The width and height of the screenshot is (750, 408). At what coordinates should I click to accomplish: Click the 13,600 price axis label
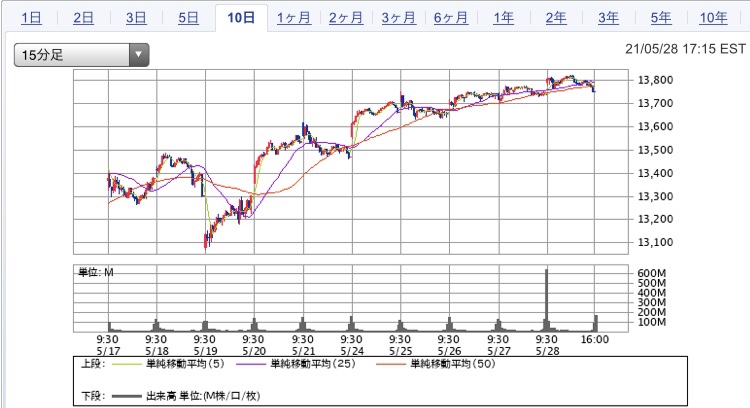655,126
